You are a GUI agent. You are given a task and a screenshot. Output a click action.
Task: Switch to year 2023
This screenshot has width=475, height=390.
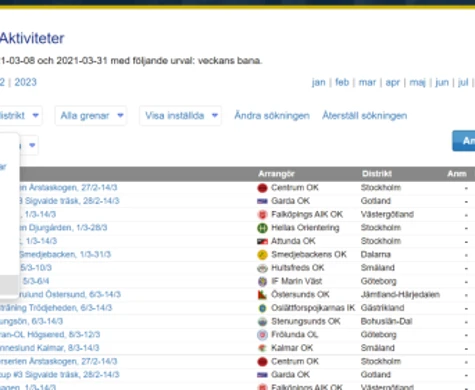point(25,82)
